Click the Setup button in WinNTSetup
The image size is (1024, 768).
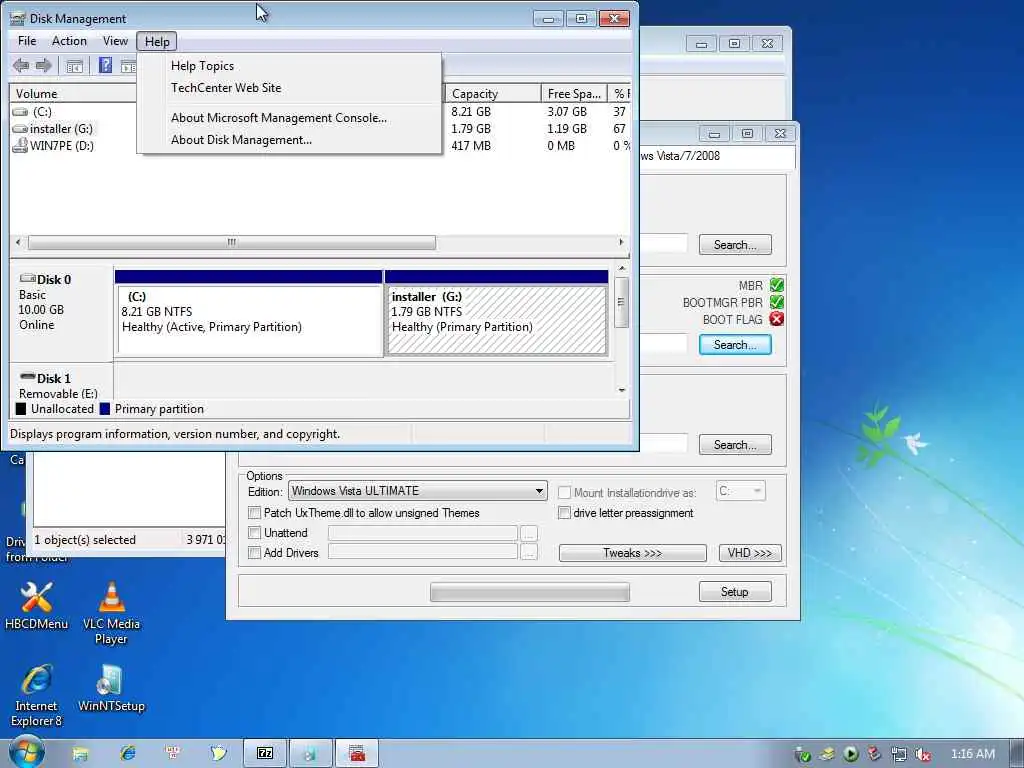[x=735, y=592]
